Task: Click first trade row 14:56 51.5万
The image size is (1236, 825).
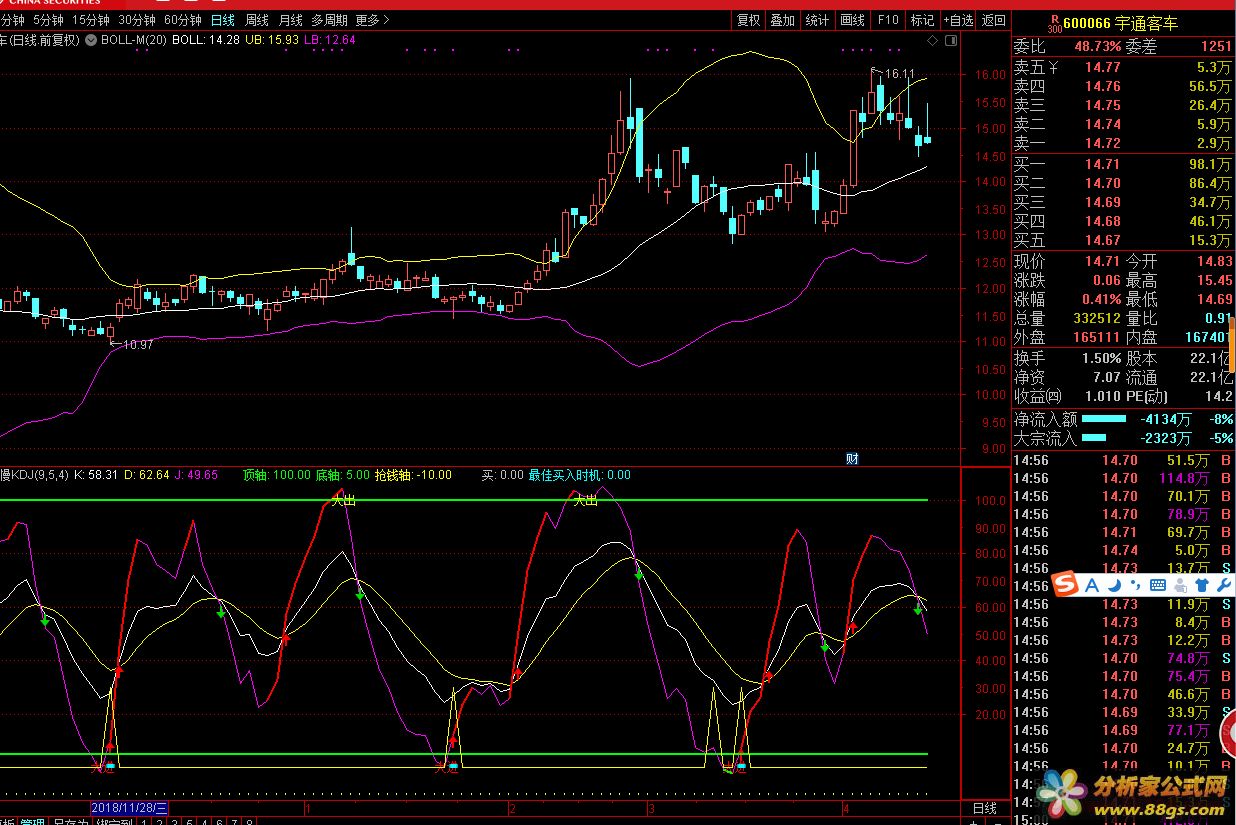Action: (x=1122, y=460)
